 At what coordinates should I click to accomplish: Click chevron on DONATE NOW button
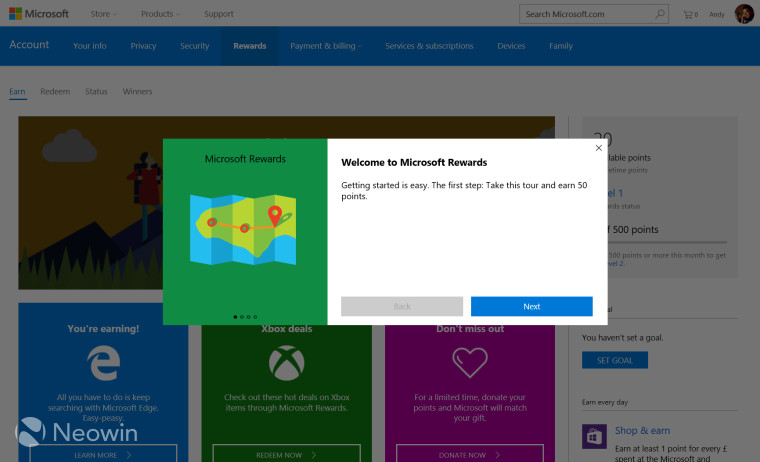click(497, 455)
